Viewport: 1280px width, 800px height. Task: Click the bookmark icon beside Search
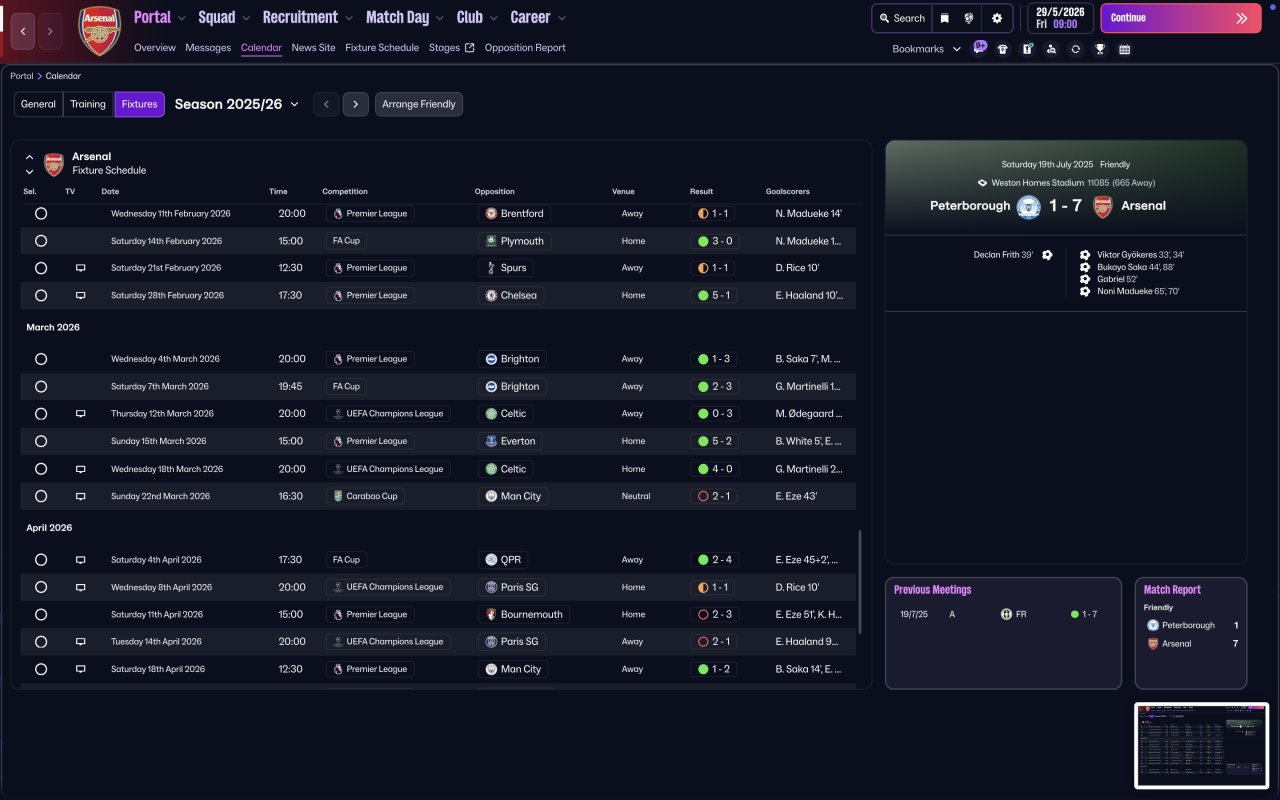[944, 18]
